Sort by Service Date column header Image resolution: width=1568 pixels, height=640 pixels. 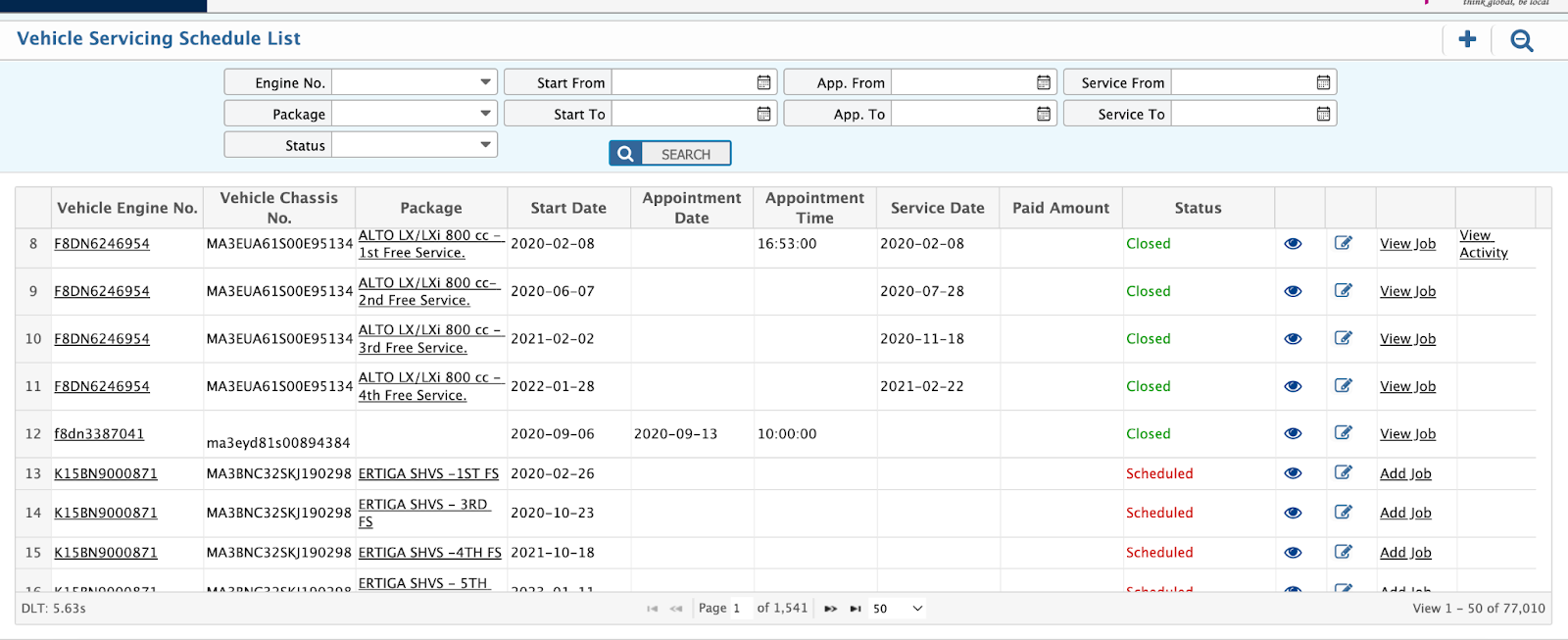pos(938,208)
